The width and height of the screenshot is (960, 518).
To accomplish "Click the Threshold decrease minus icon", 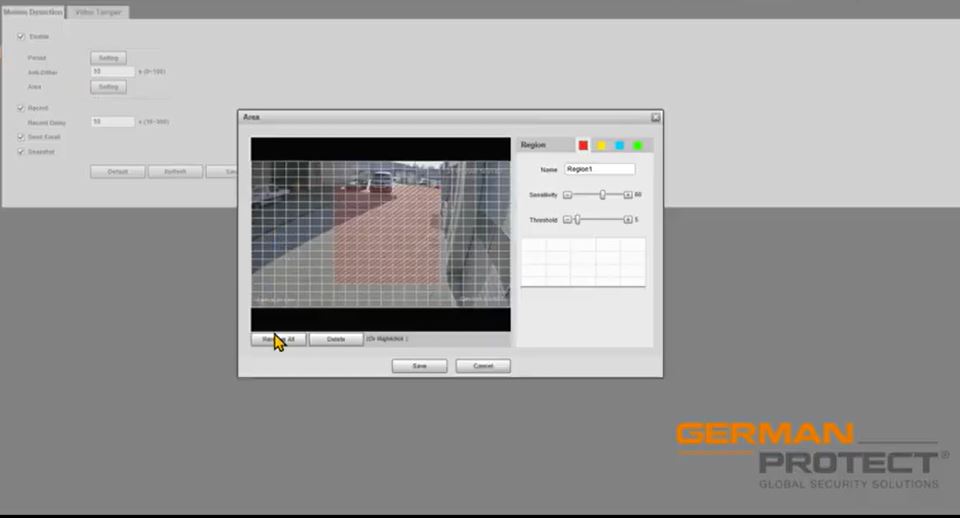I will tap(567, 219).
